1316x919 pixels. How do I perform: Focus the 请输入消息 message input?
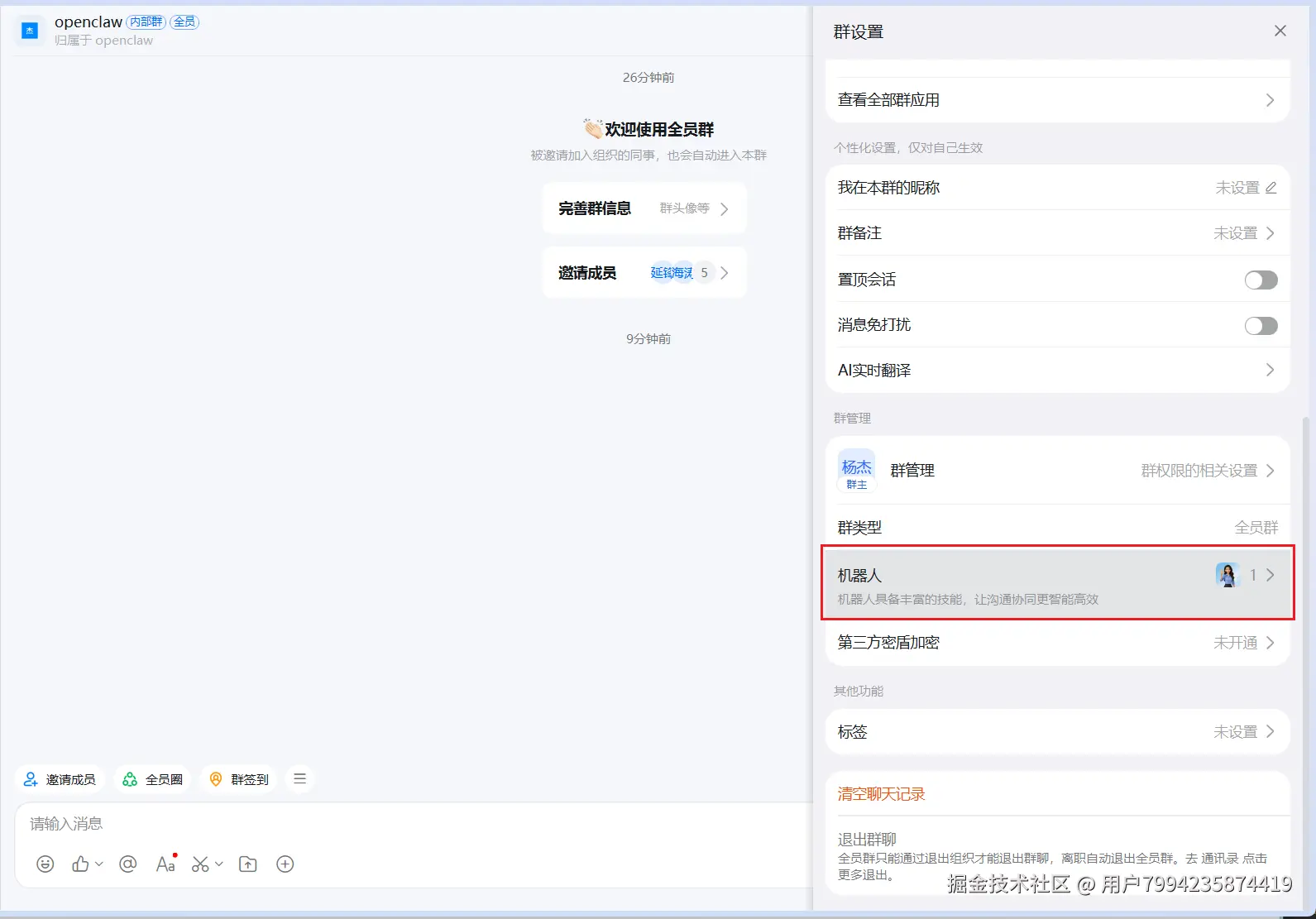pos(414,824)
